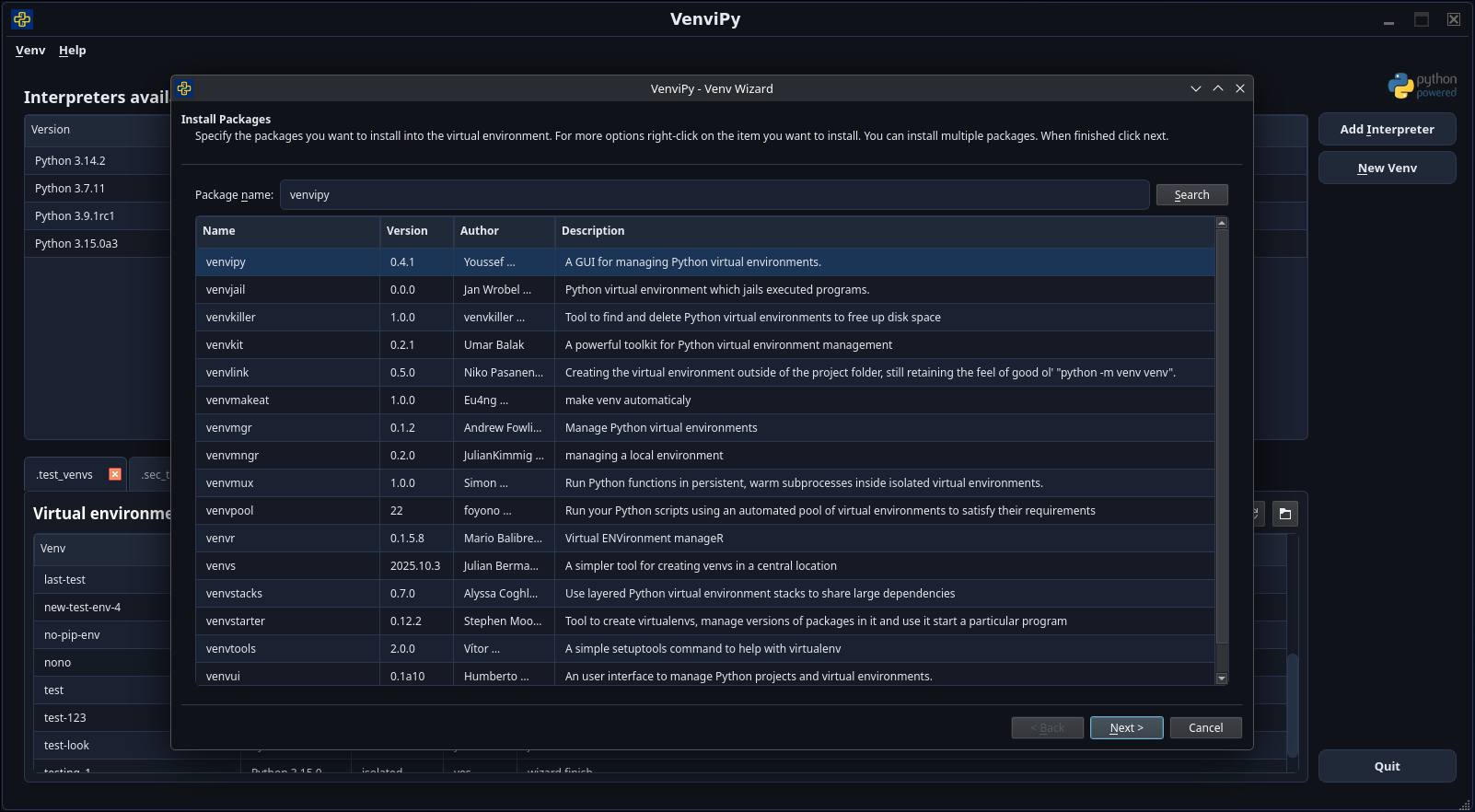Viewport: 1475px width, 812px height.
Task: Click the Venv column header in main window
Action: [102, 549]
